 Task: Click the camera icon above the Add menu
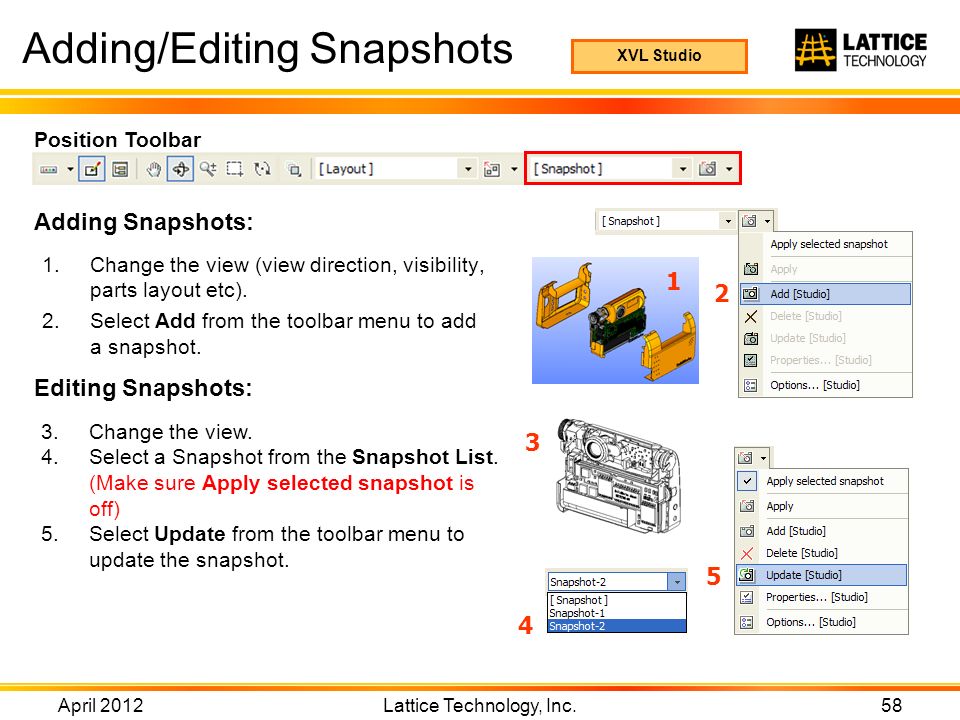pos(749,220)
